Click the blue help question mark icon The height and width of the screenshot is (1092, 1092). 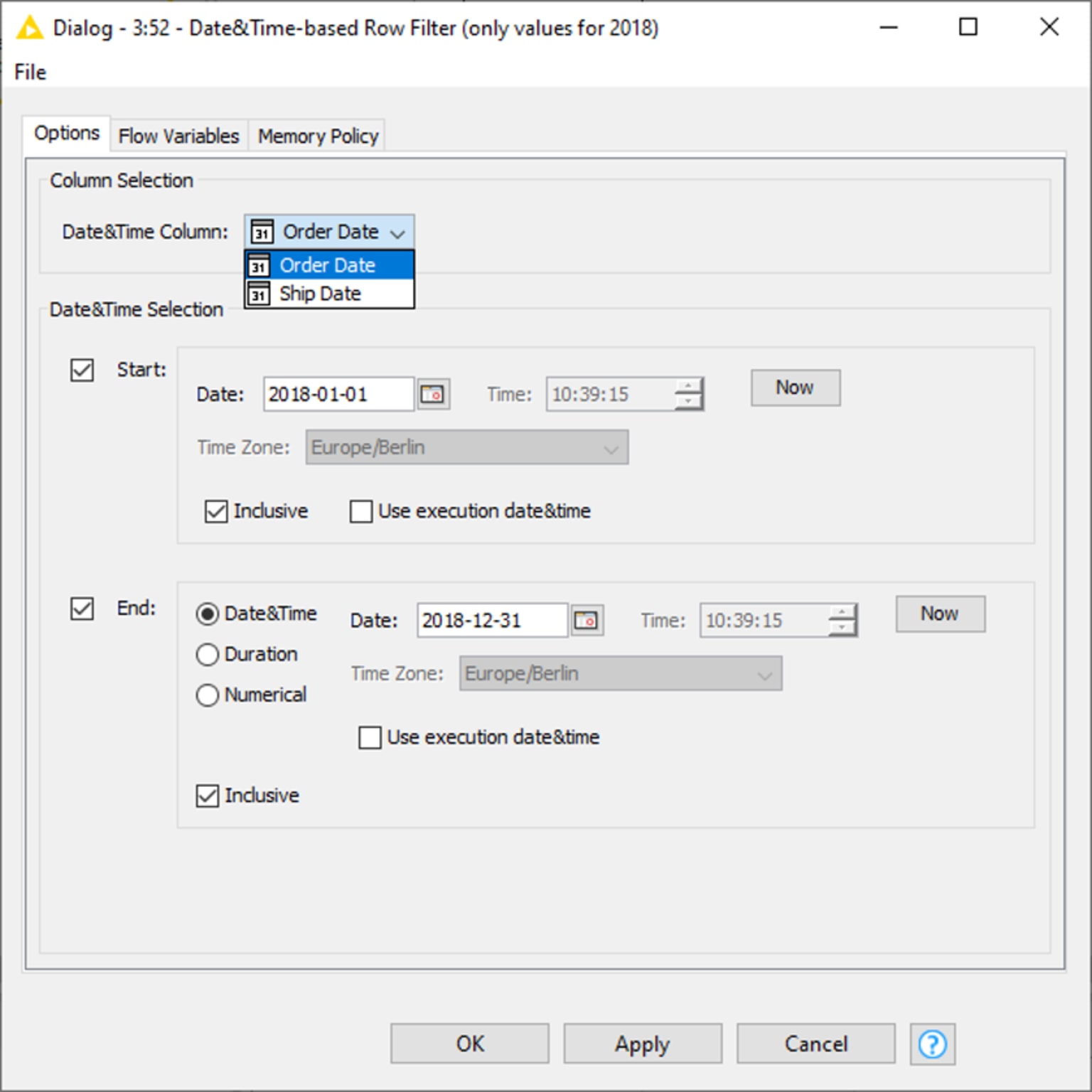(932, 1044)
